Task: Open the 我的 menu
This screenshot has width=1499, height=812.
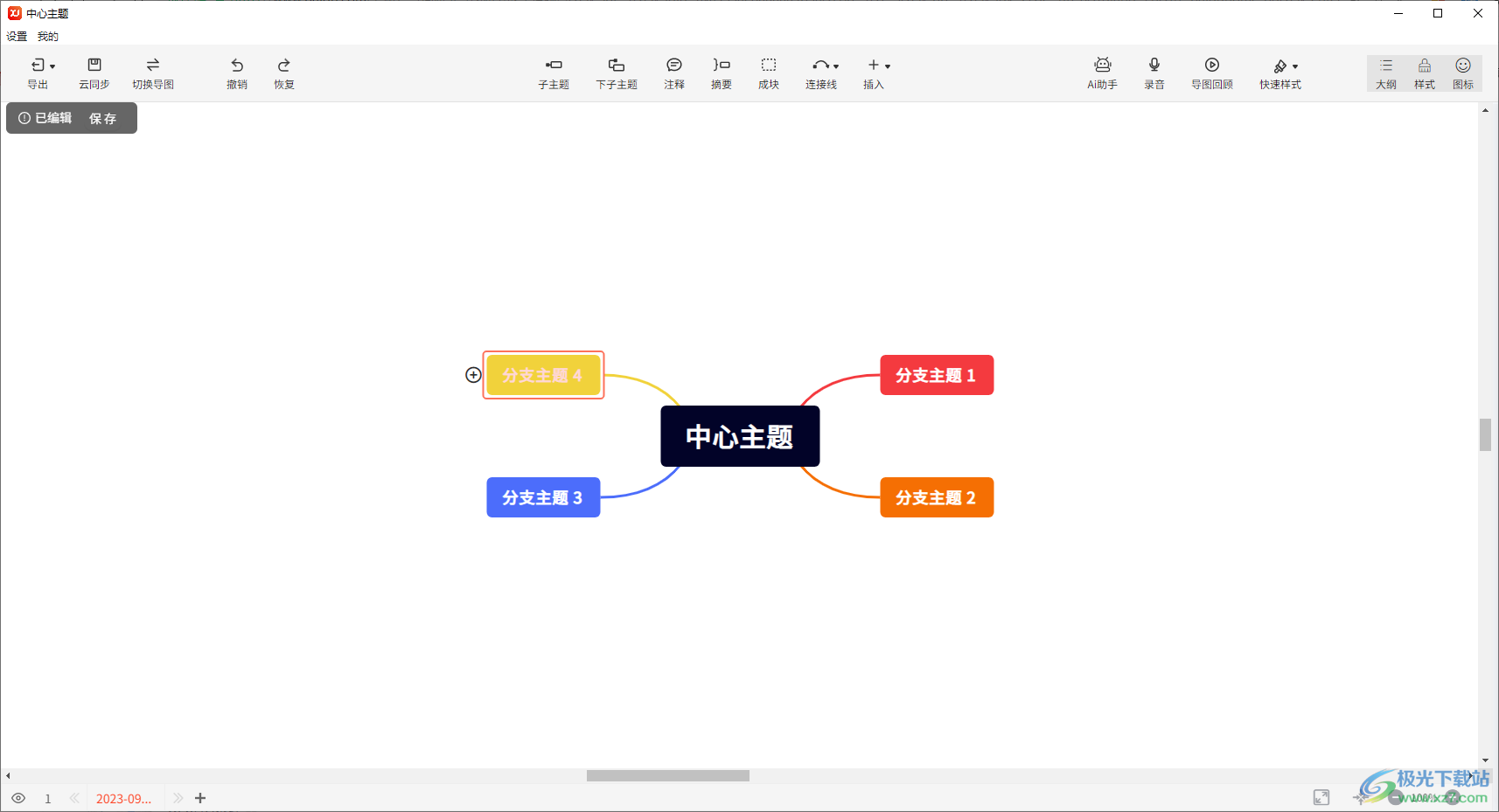Action: point(48,37)
